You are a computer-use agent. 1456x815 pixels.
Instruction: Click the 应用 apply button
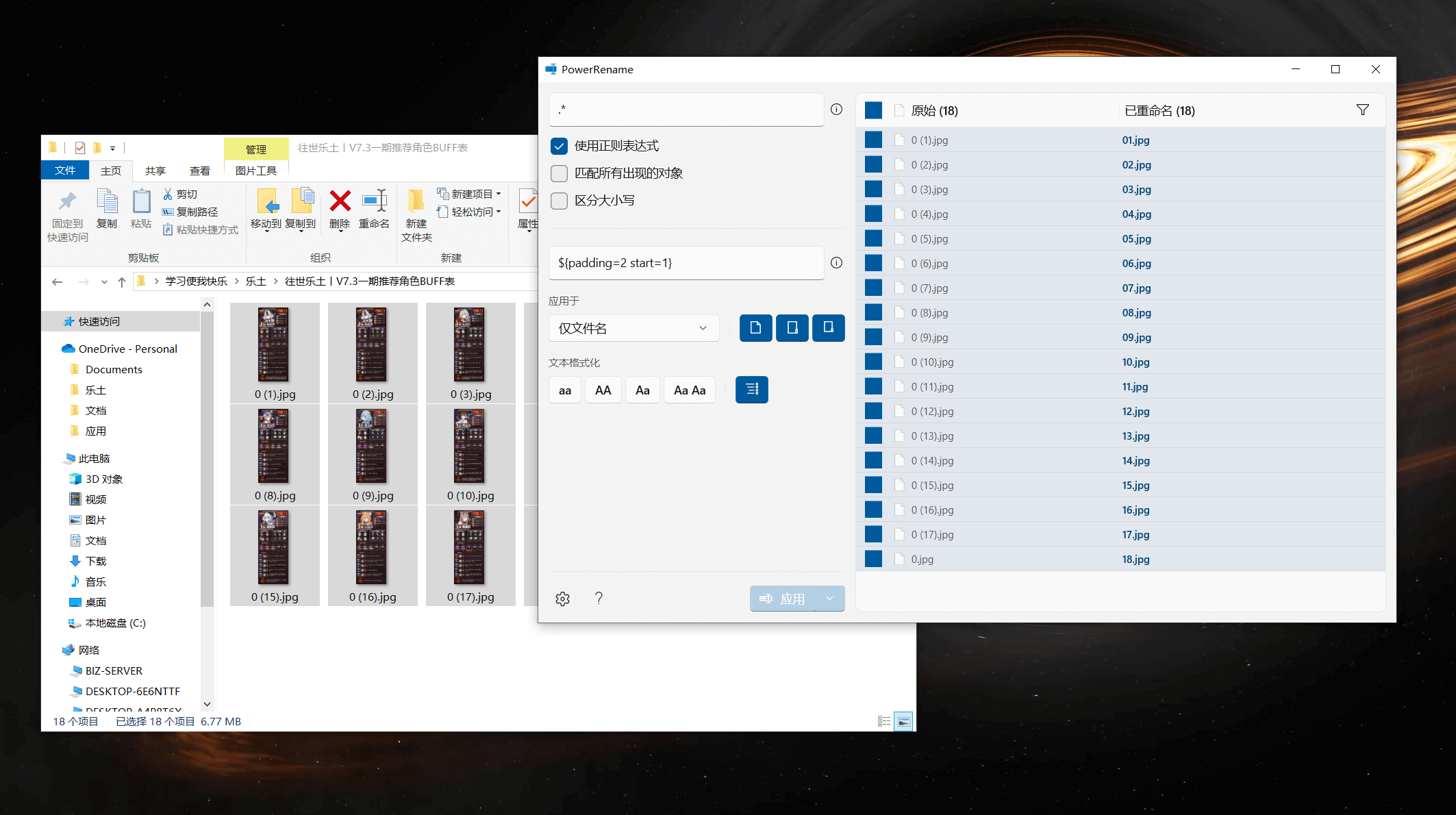pos(783,599)
